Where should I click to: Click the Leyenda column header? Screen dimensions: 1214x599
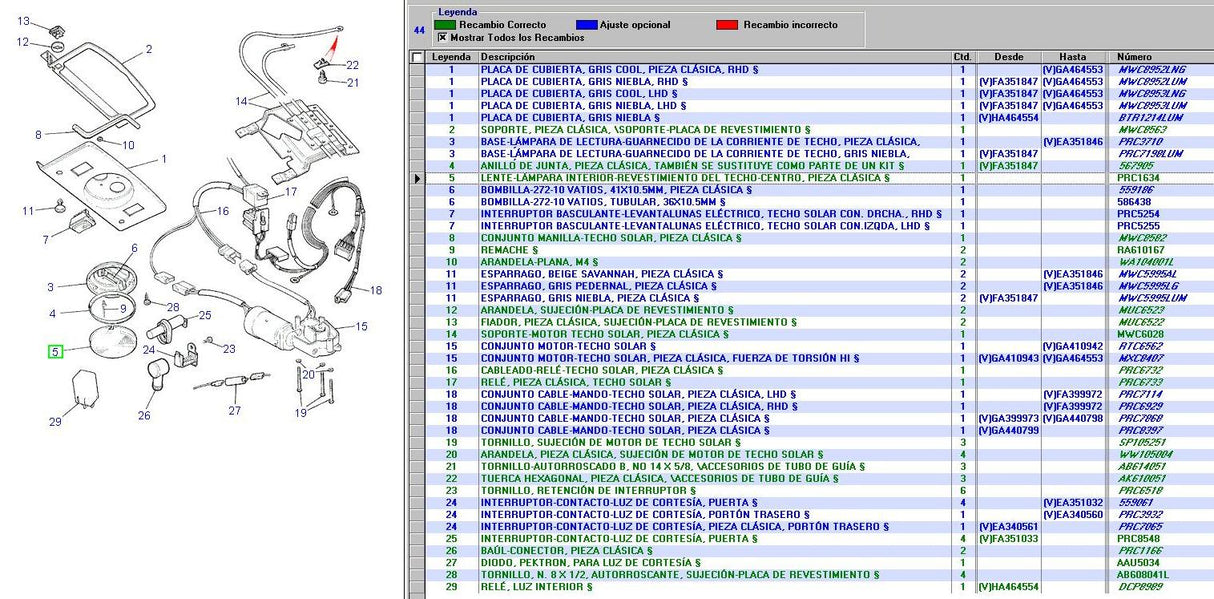(x=451, y=58)
